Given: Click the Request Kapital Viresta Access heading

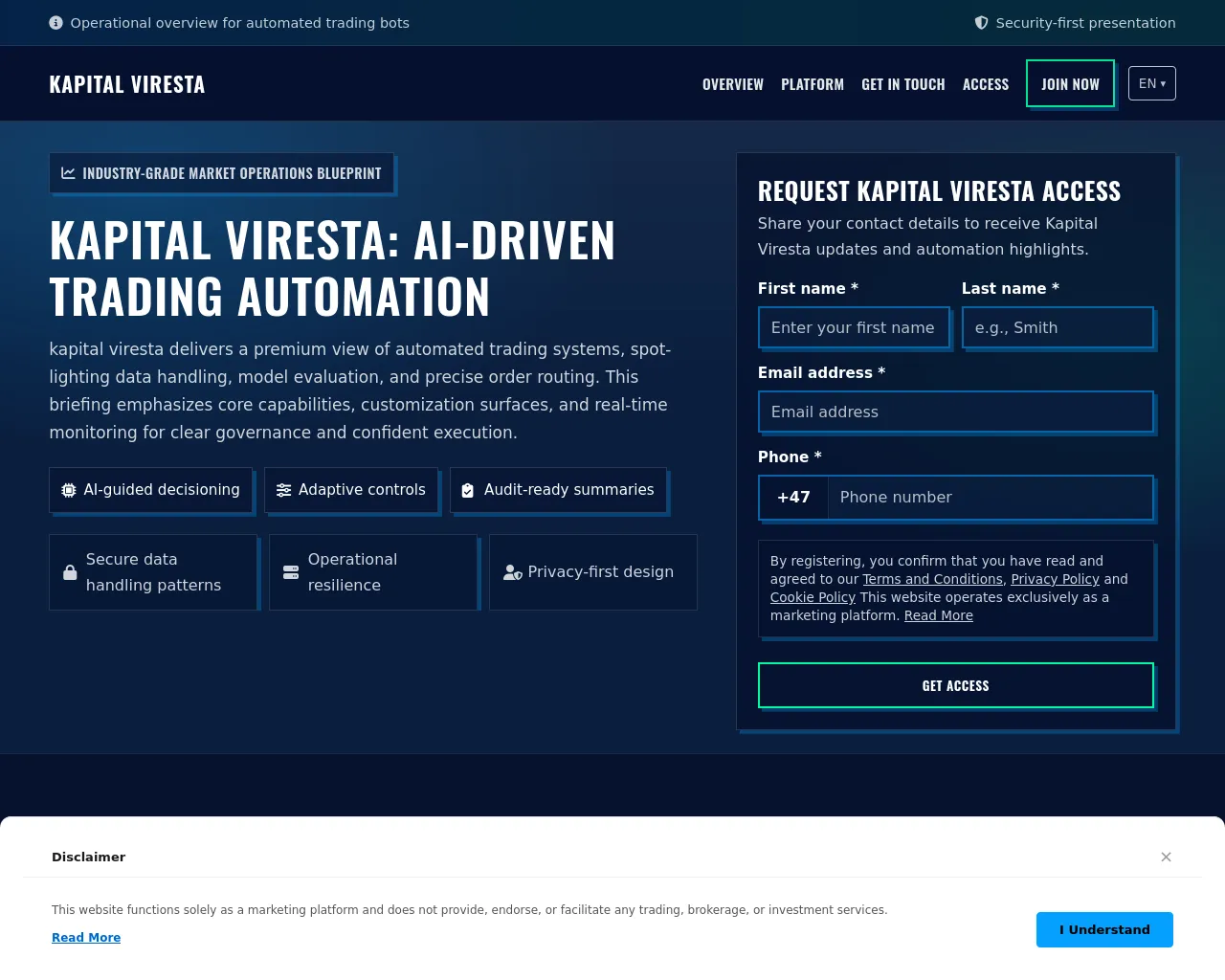Looking at the screenshot, I should click(939, 191).
